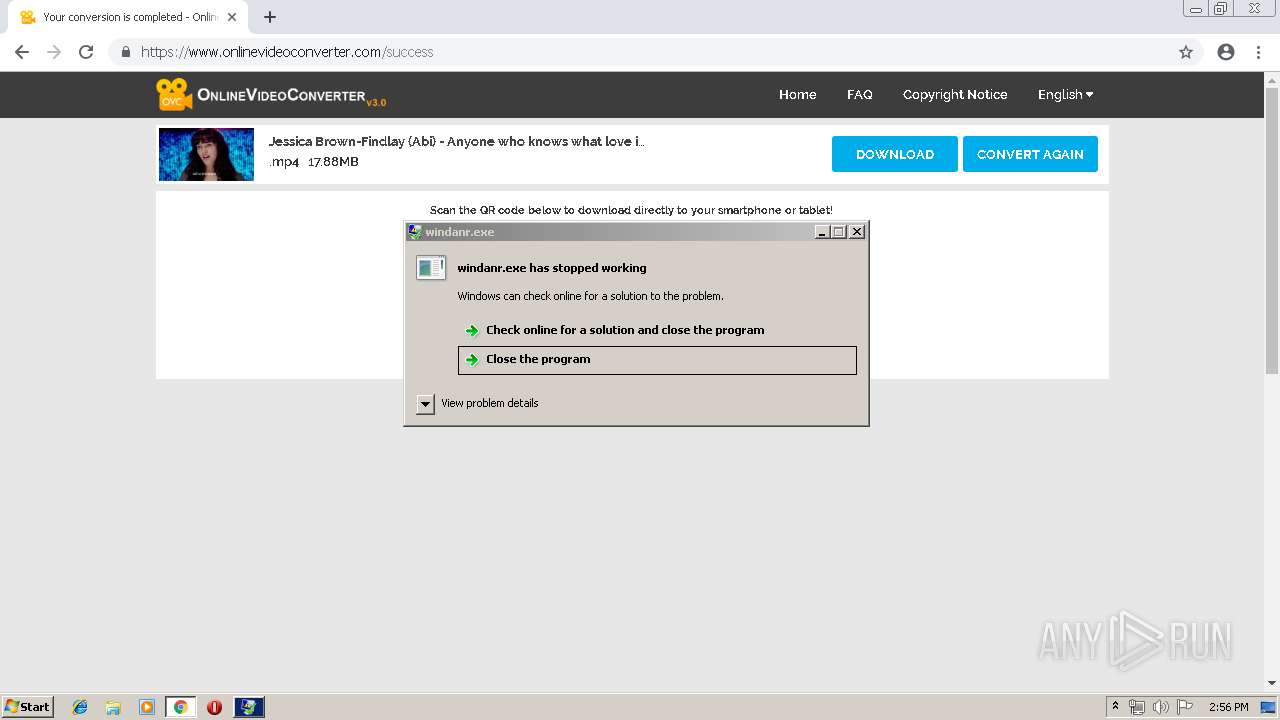The height and width of the screenshot is (720, 1280).
Task: Bookmark this page with the star icon
Action: point(1186,52)
